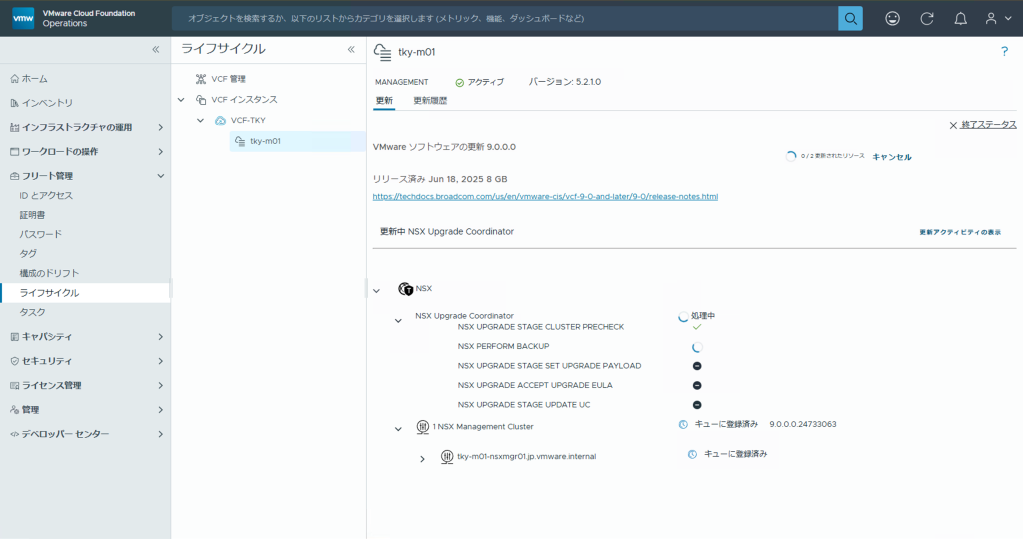Viewport: 1023px width, 539px height.
Task: Click the refresh icon in header
Action: pos(926,18)
